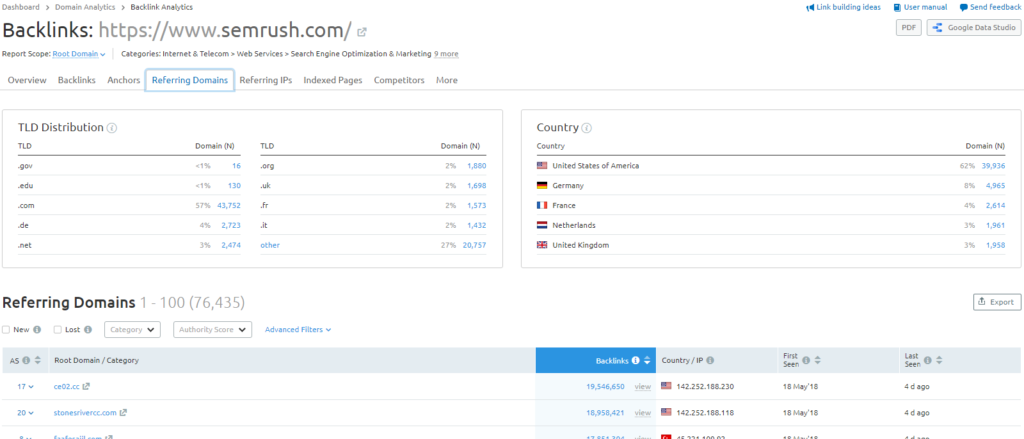This screenshot has width=1024, height=439.
Task: Expand Advanced Filters
Action: tap(298, 330)
